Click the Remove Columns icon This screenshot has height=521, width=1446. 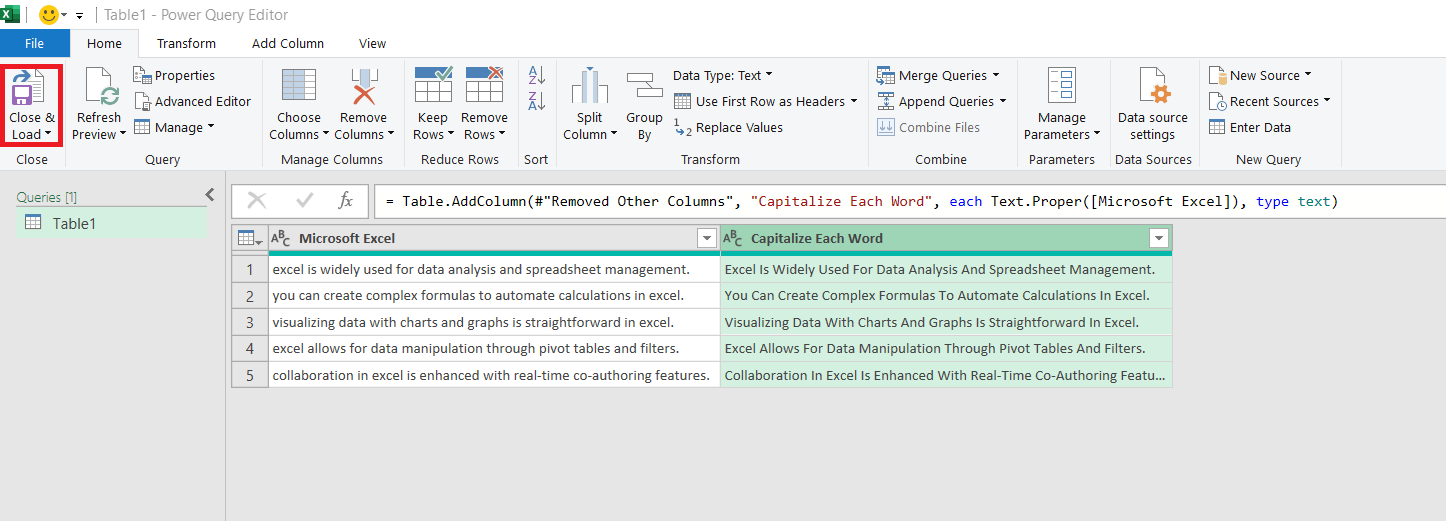(363, 88)
